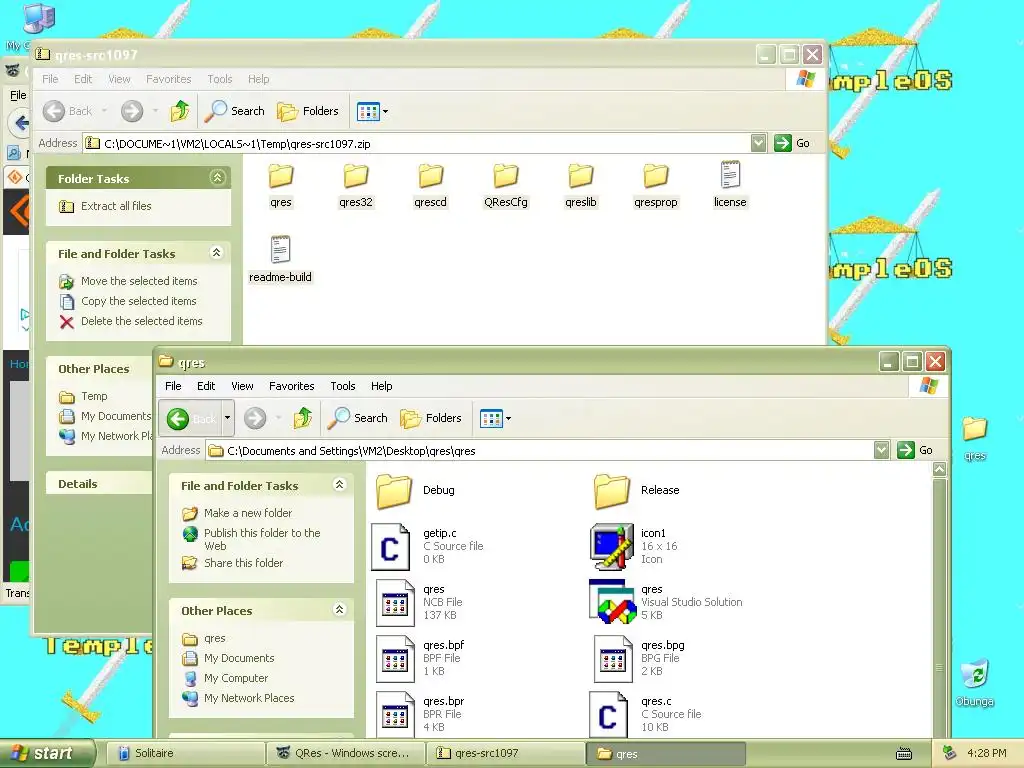Open Help menu in qres window
Image resolution: width=1024 pixels, height=768 pixels.
click(x=381, y=386)
